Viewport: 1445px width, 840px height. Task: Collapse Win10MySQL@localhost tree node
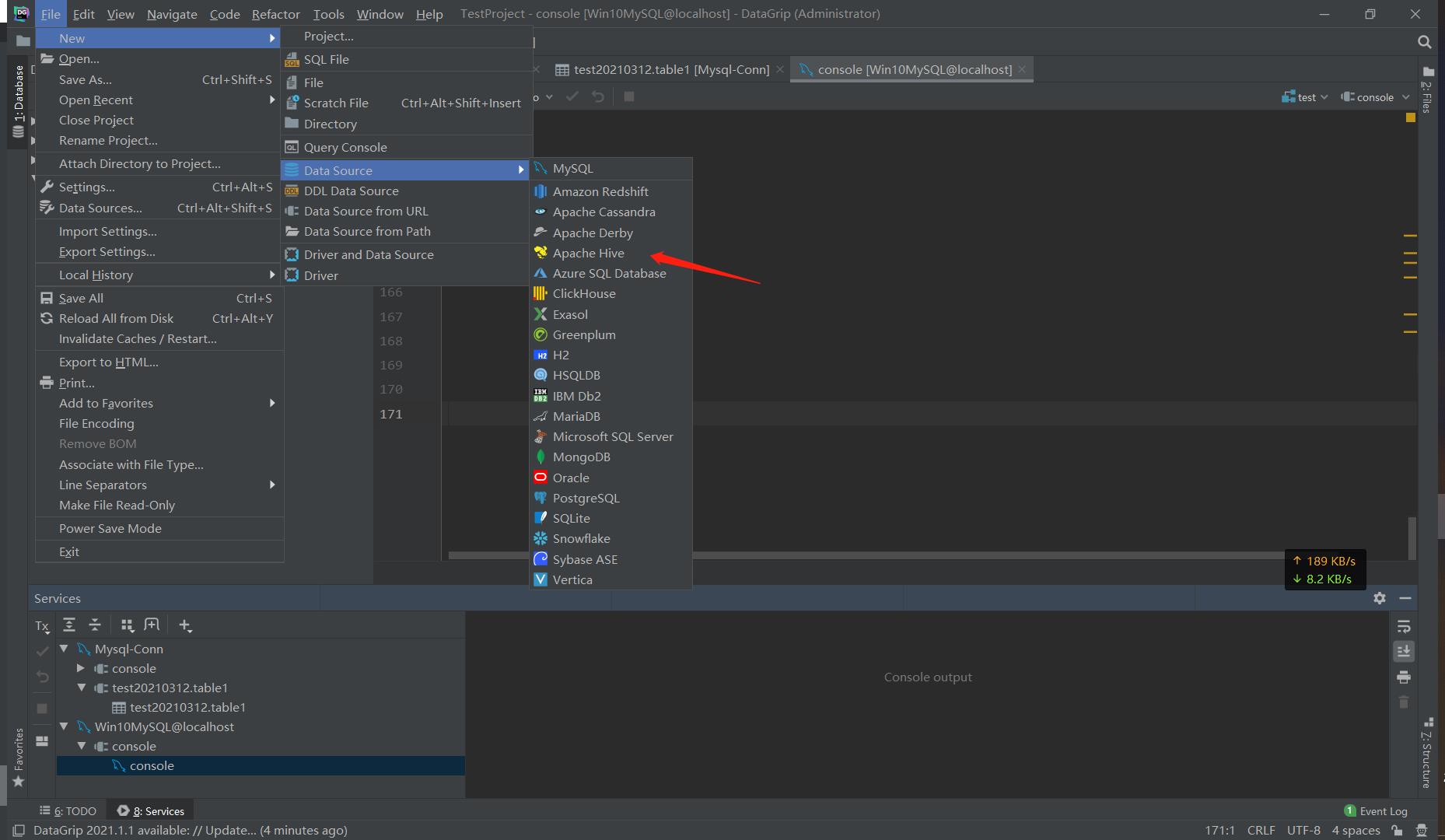(65, 726)
